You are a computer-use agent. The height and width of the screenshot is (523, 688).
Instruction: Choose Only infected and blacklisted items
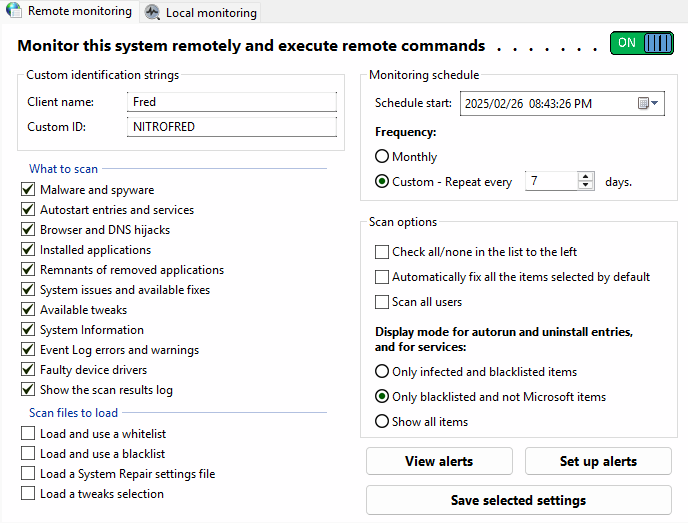pos(382,372)
